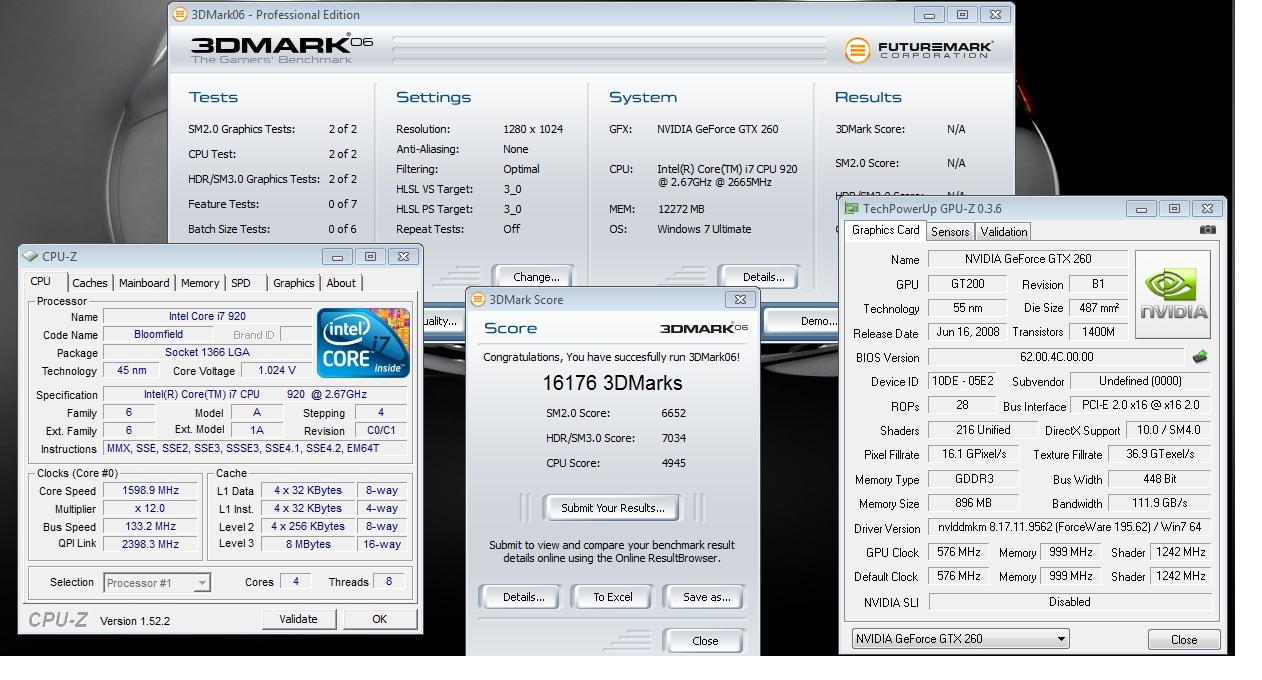Click the OS value "Windows 7 Ultimate"
The height and width of the screenshot is (680, 1262).
pyautogui.click(x=704, y=229)
